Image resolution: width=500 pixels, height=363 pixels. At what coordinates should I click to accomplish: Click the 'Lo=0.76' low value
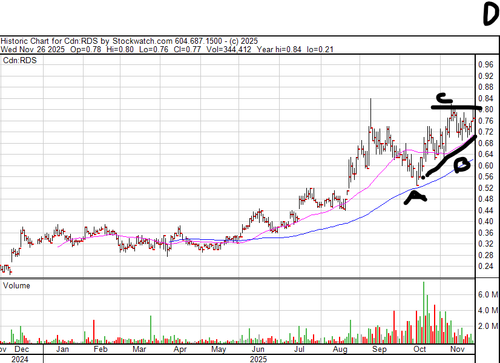(154, 49)
